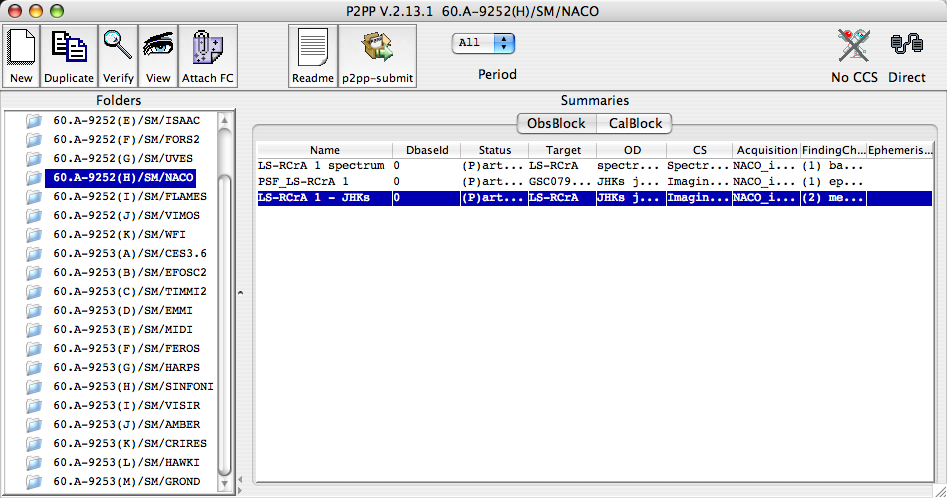Select folder 60.A-9253(C)/SM/TIMMI2

pyautogui.click(x=130, y=292)
